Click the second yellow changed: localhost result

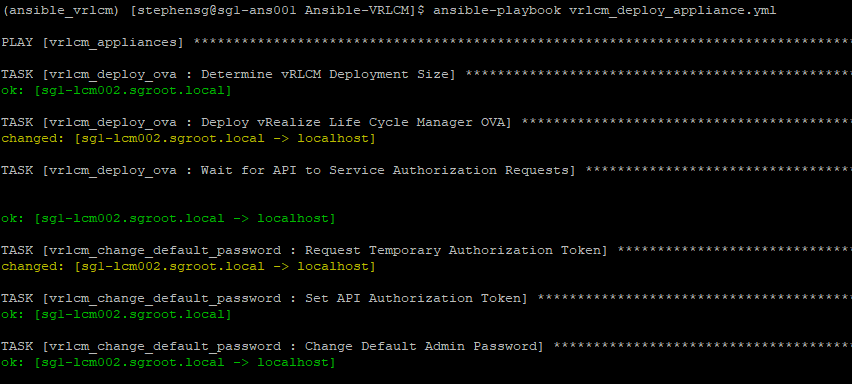click(188, 267)
